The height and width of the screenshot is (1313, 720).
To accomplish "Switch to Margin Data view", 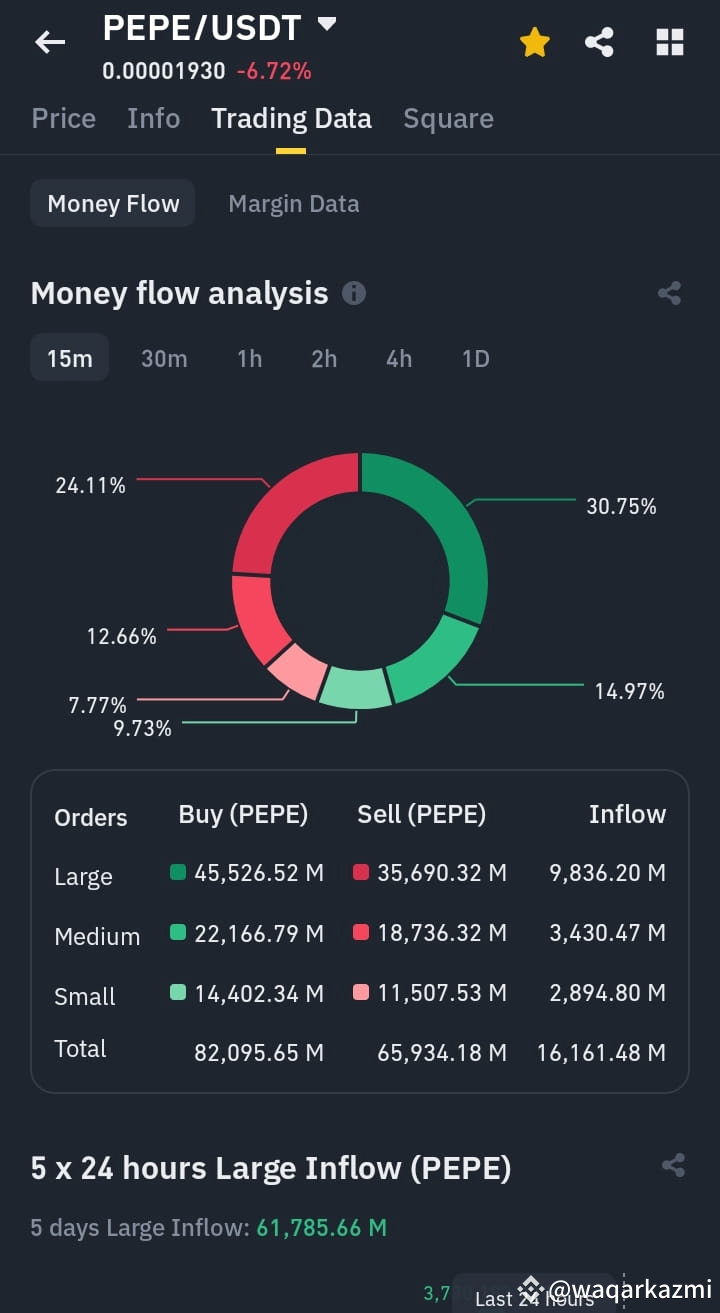I will click(293, 204).
